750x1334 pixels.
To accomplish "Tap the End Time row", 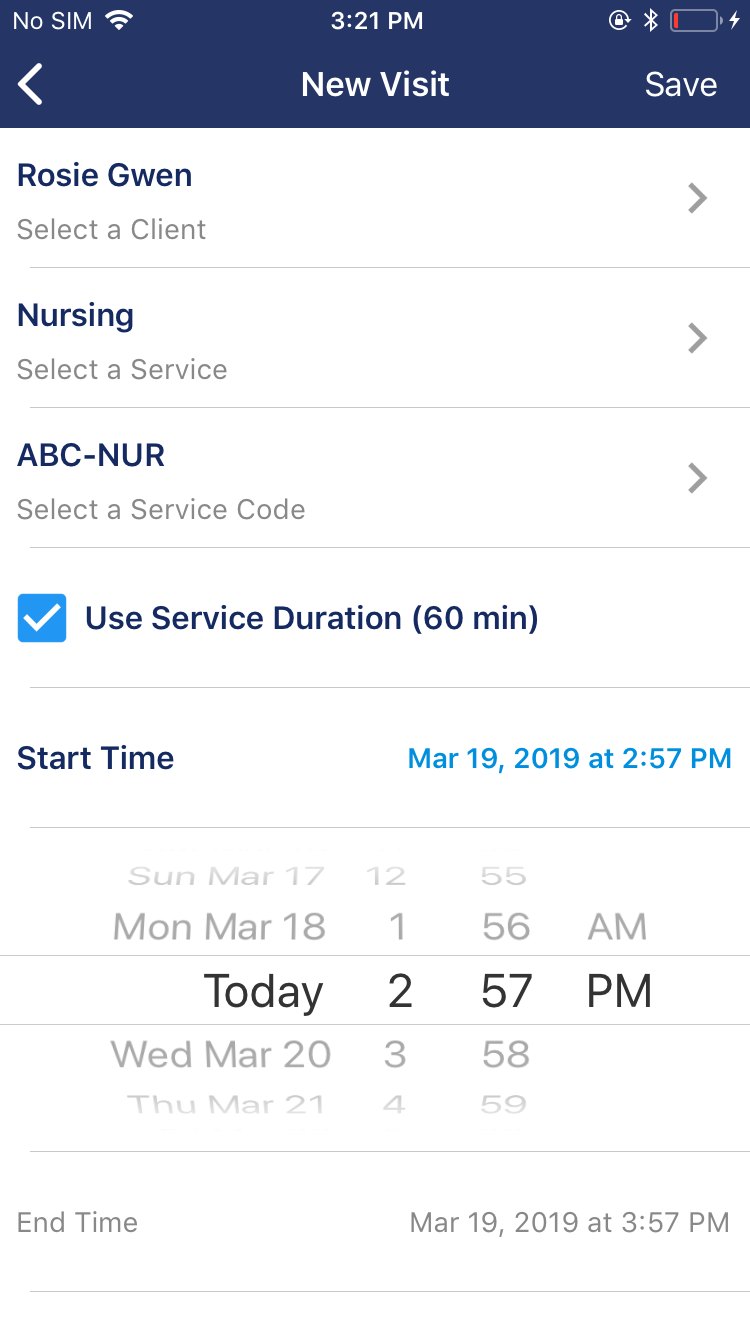I will pyautogui.click(x=374, y=1222).
